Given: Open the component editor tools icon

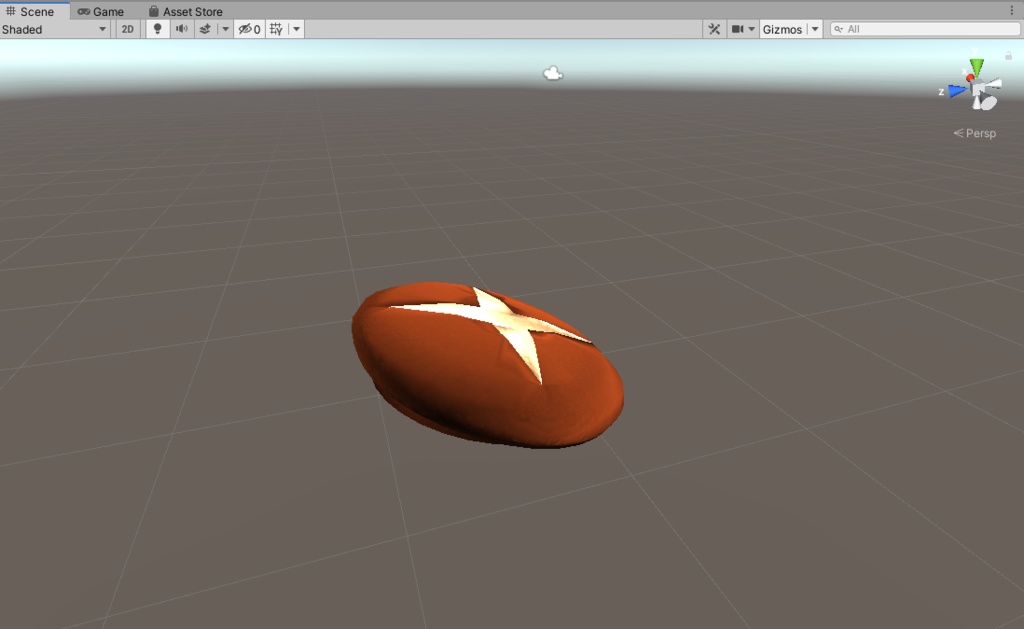Looking at the screenshot, I should click(x=714, y=29).
